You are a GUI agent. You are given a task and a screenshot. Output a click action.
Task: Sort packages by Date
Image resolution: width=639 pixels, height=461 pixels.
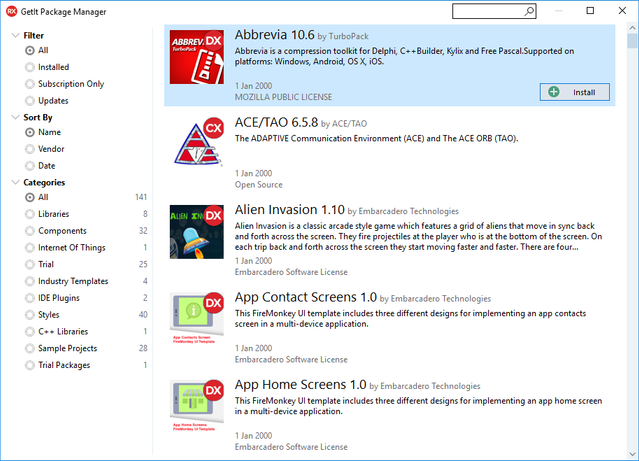click(30, 166)
